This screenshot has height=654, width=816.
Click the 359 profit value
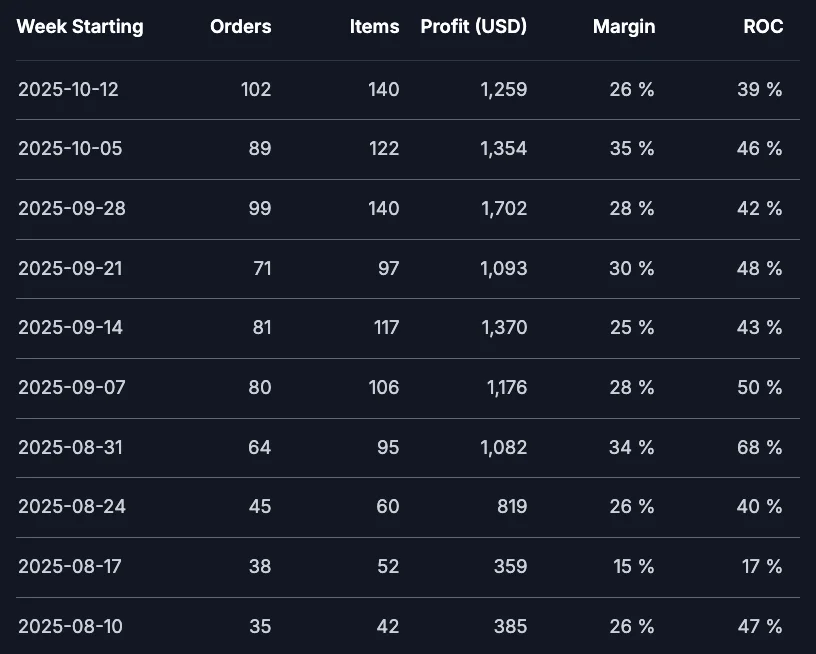pyautogui.click(x=510, y=567)
